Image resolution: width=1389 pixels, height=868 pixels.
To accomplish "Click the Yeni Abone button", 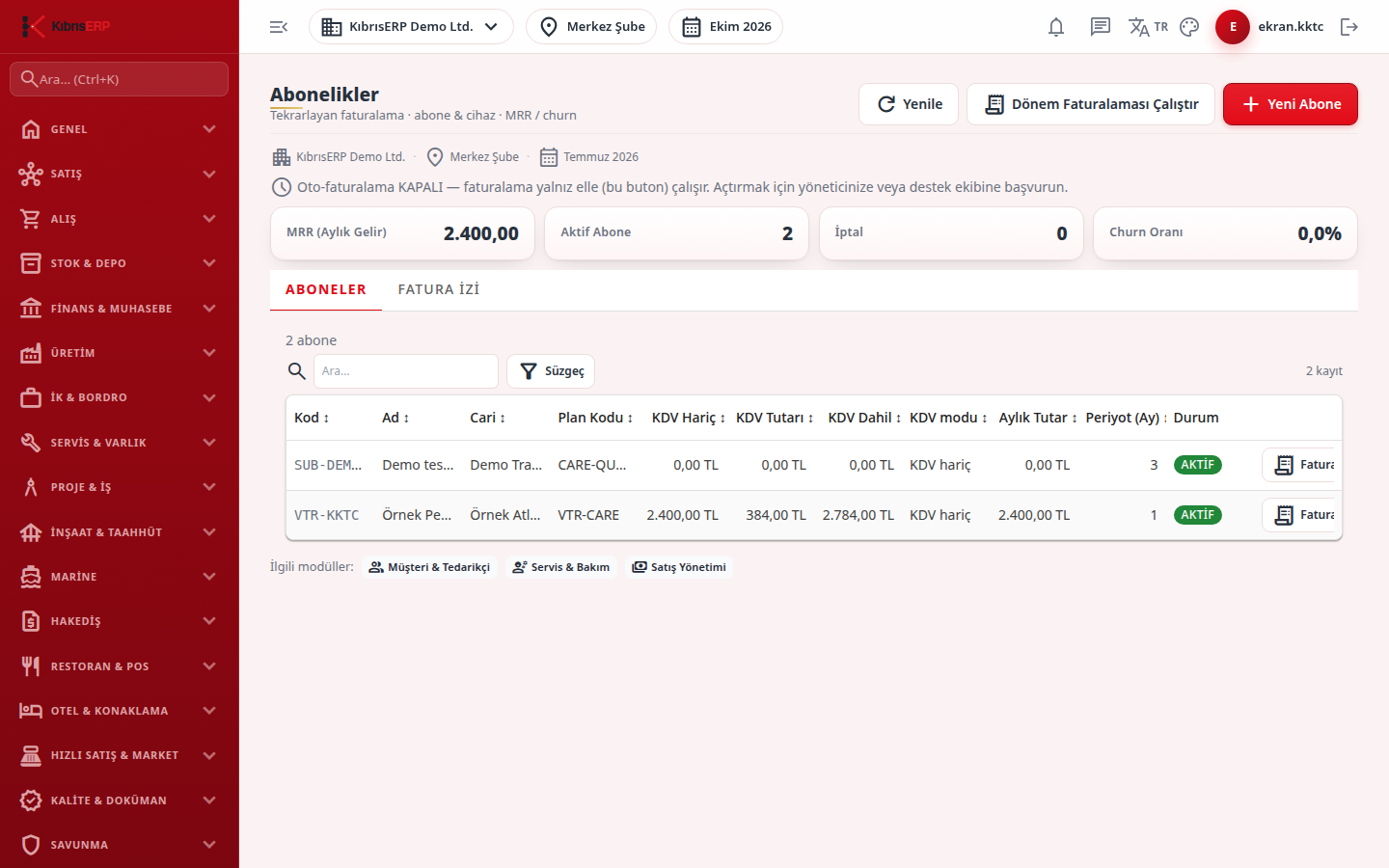I will pyautogui.click(x=1291, y=104).
